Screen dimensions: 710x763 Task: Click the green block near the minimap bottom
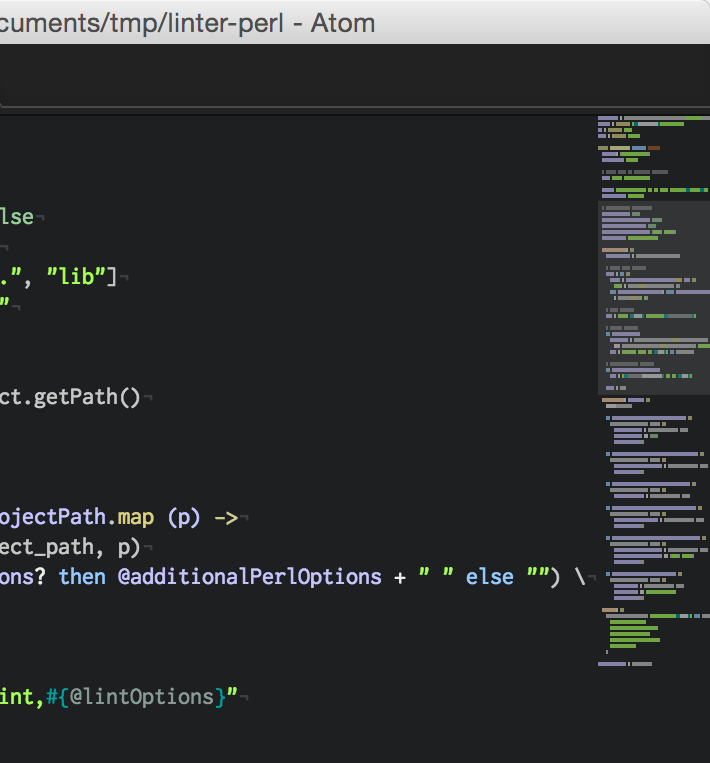point(632,632)
